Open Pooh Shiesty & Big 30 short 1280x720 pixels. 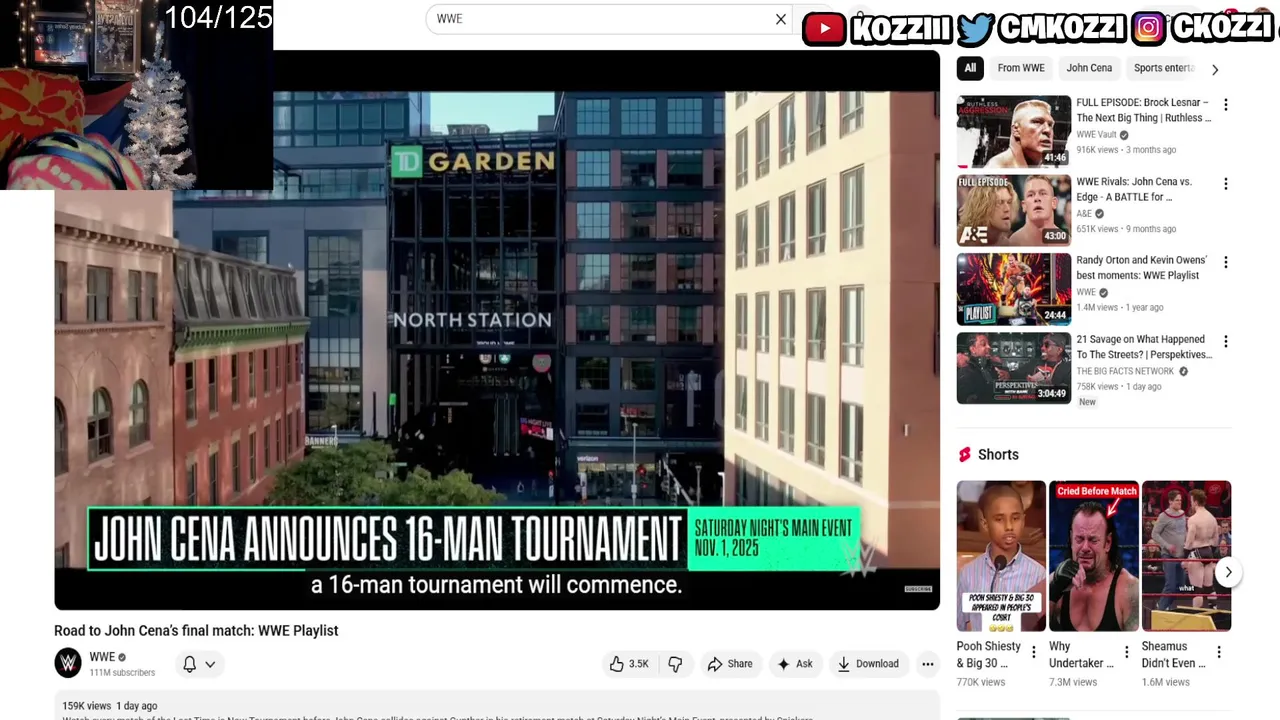pos(1001,556)
